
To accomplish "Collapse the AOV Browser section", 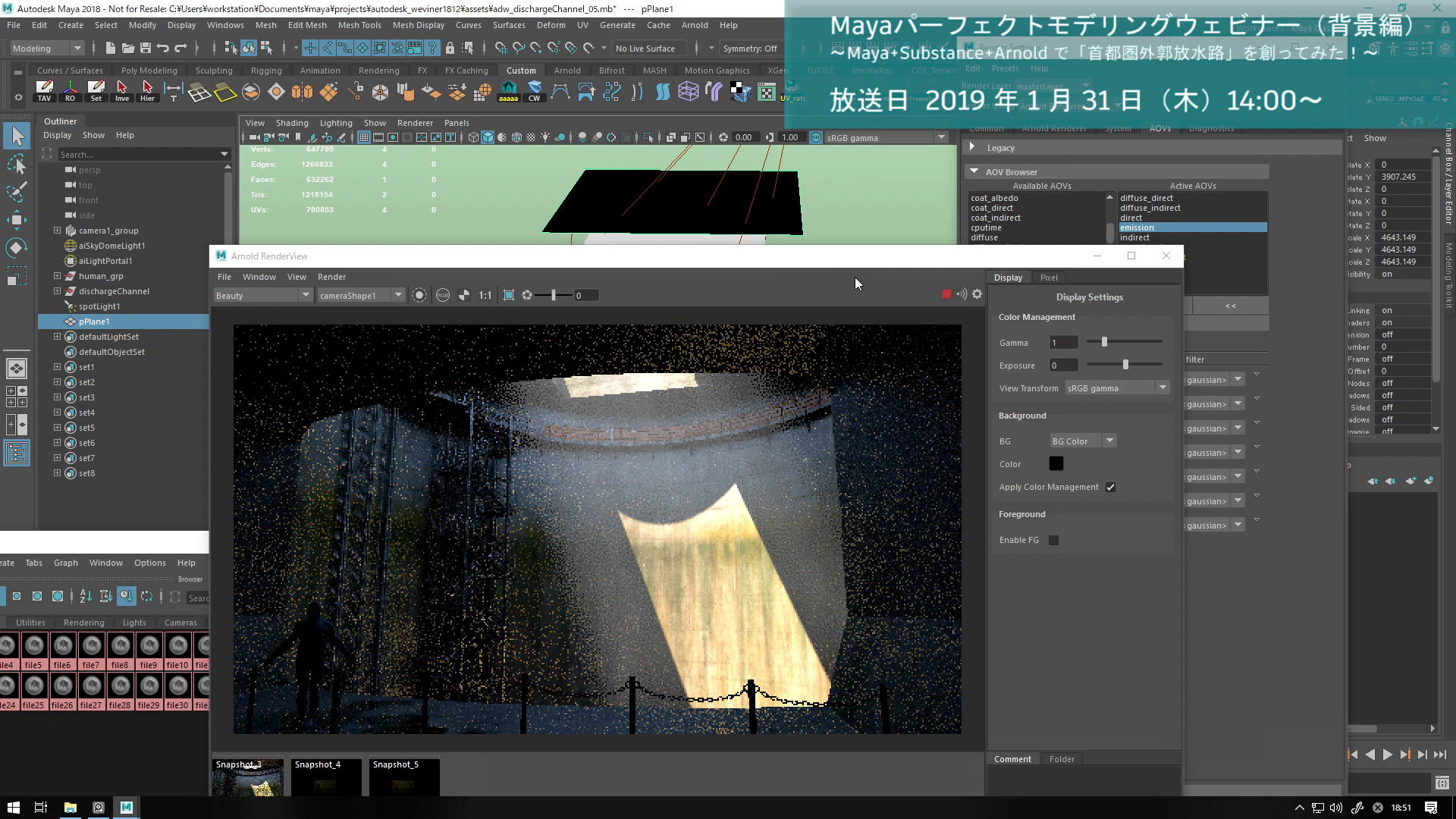I will pos(974,172).
